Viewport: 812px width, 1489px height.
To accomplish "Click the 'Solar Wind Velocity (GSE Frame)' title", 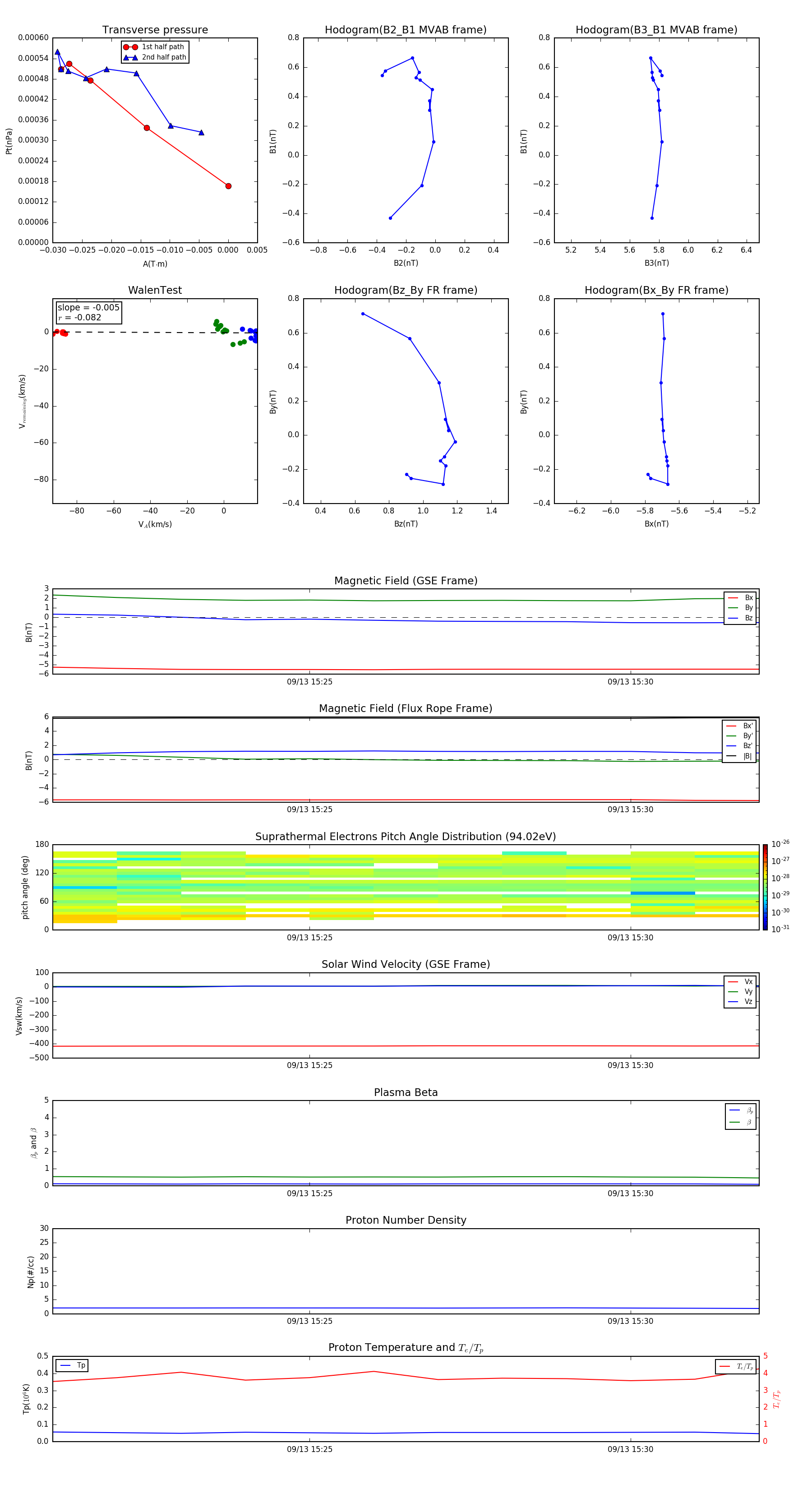I will [406, 965].
